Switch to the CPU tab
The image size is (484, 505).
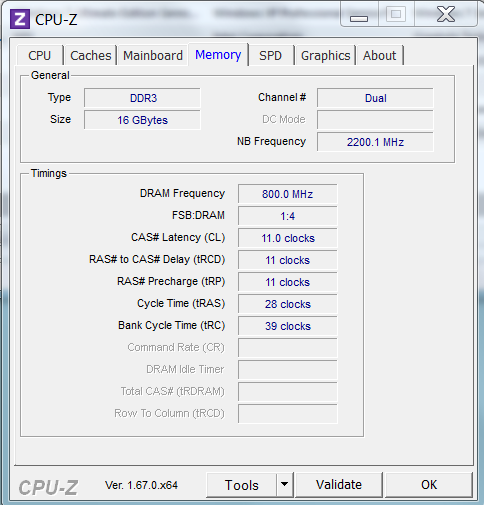click(x=40, y=56)
